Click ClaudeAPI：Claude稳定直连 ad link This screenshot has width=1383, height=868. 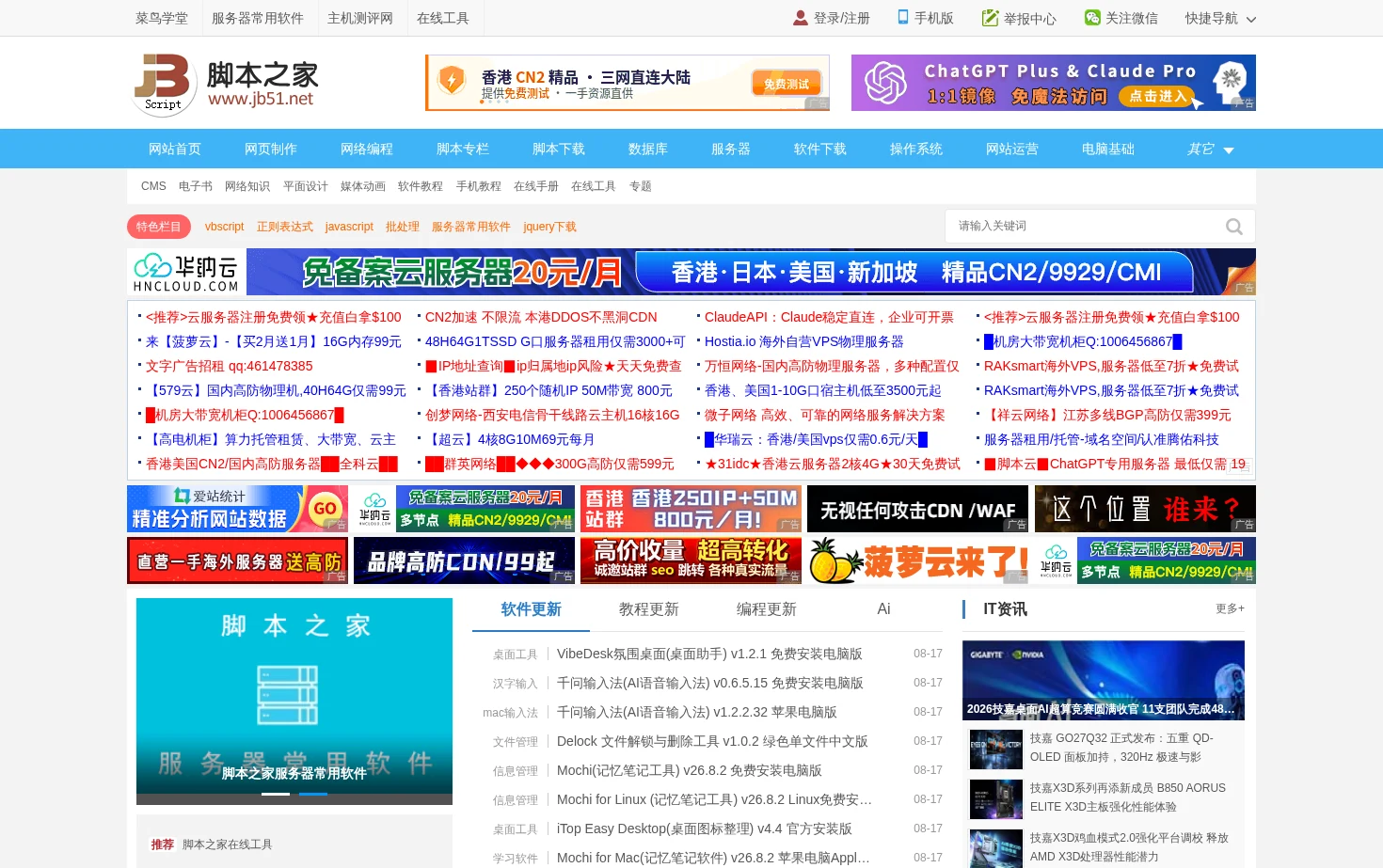pos(829,317)
